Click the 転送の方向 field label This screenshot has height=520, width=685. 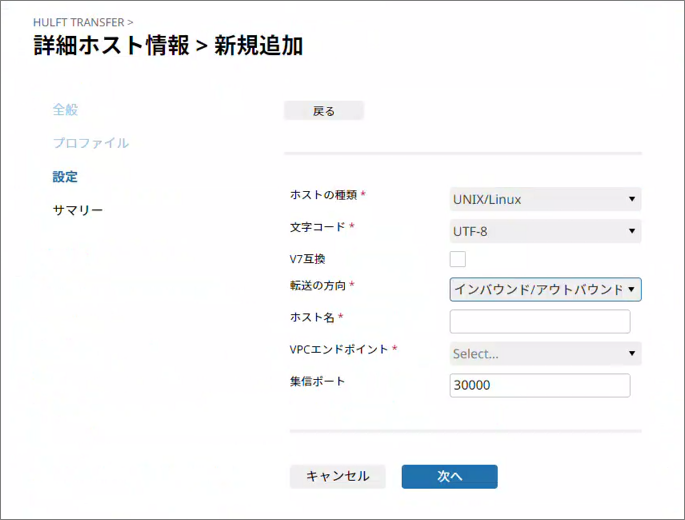316,286
